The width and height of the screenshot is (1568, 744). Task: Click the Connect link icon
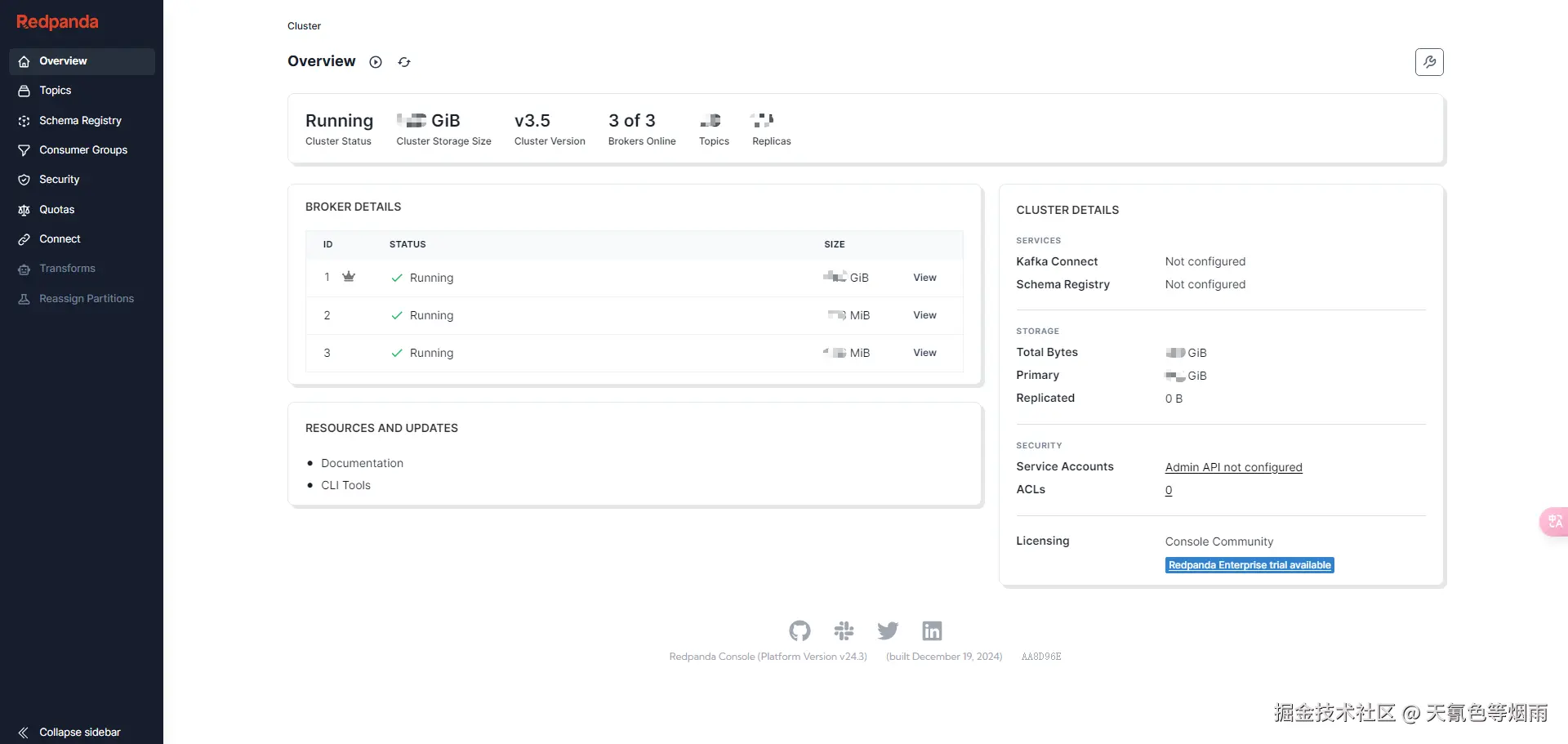pyautogui.click(x=24, y=239)
